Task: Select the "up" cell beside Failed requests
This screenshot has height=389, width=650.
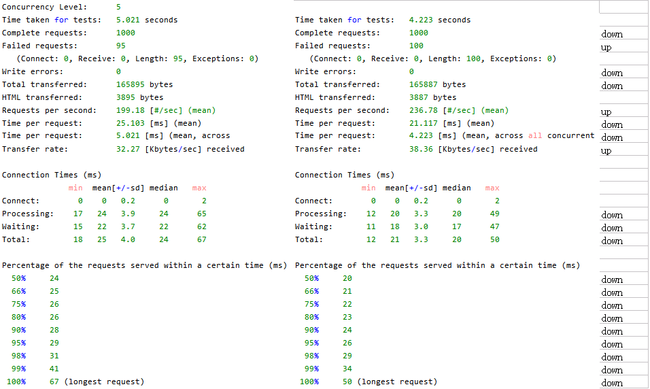Action: tap(624, 46)
